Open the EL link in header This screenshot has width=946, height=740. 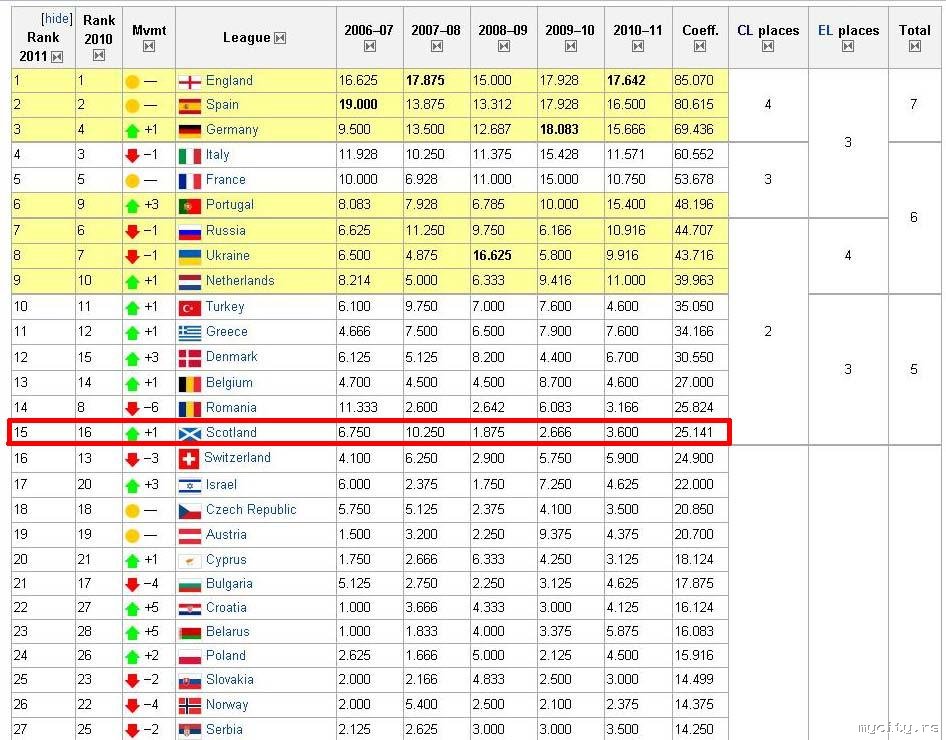[825, 31]
